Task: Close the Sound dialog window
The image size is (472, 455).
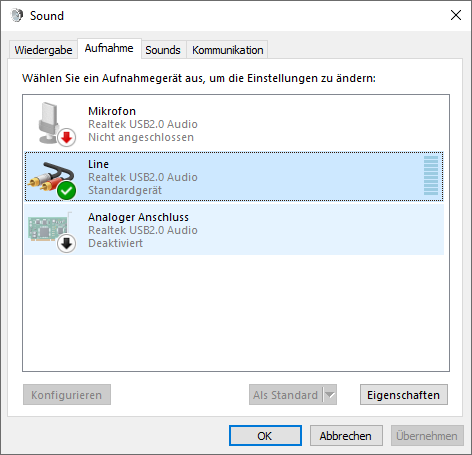Action: (456, 15)
